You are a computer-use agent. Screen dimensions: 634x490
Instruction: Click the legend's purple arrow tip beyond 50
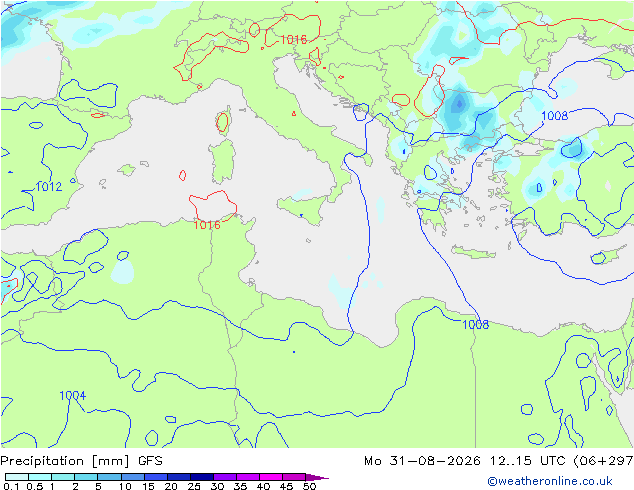click(x=317, y=477)
